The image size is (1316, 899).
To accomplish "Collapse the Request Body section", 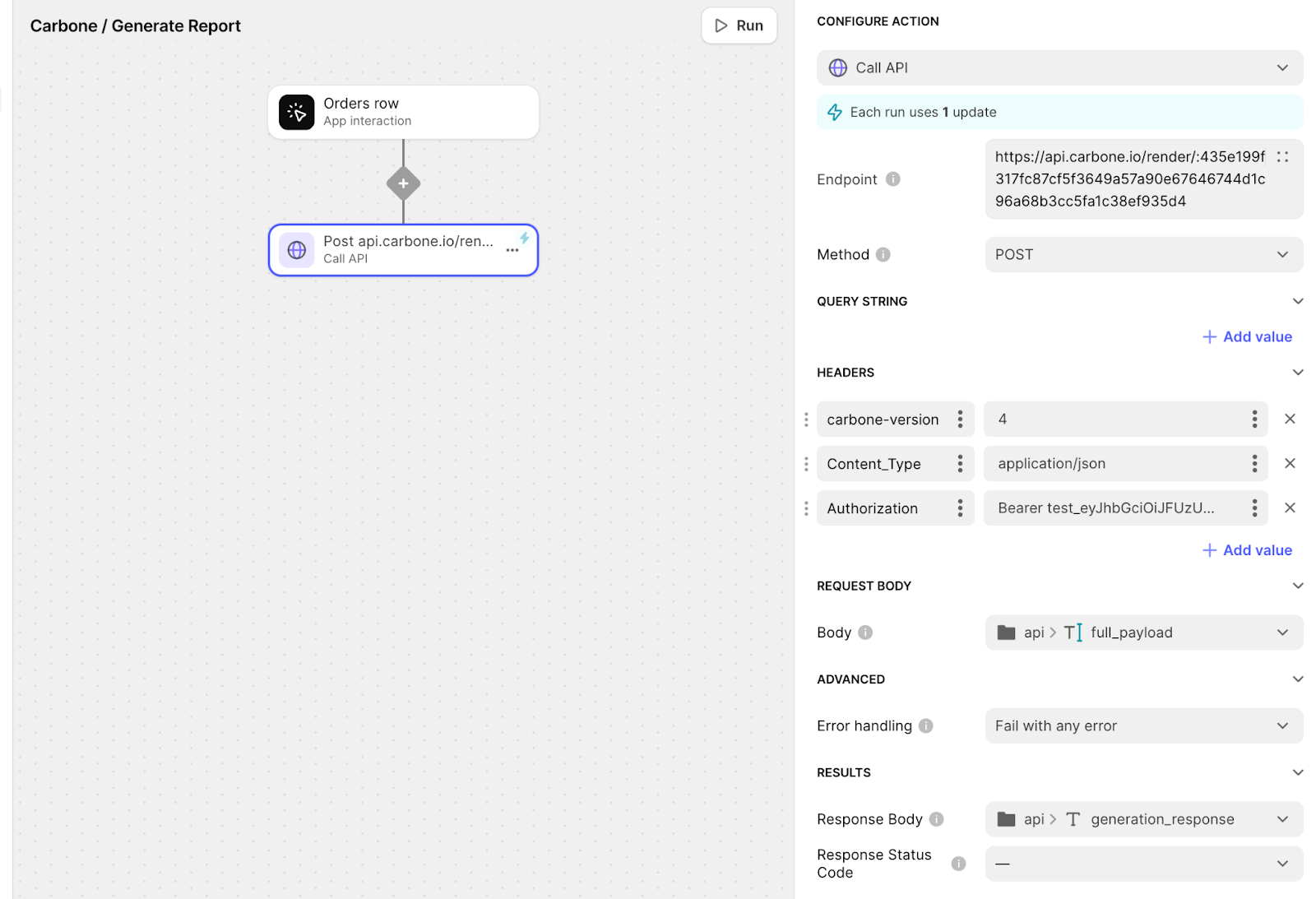I will 1298,586.
